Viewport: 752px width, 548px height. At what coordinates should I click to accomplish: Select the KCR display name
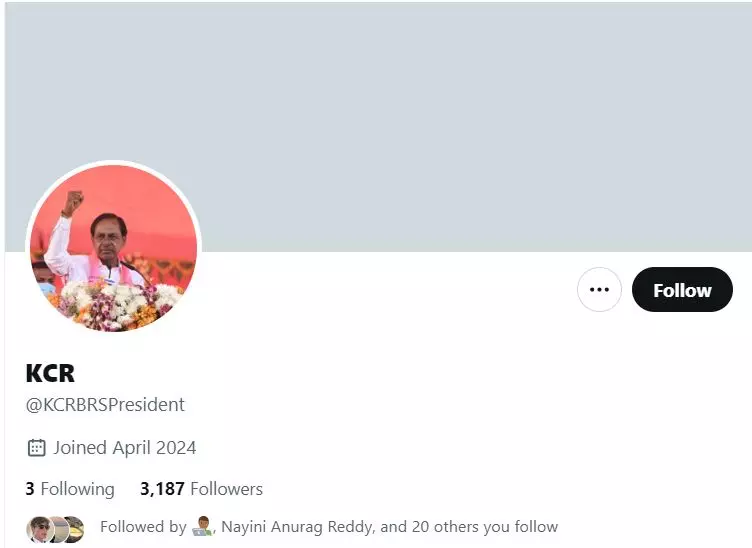[50, 373]
